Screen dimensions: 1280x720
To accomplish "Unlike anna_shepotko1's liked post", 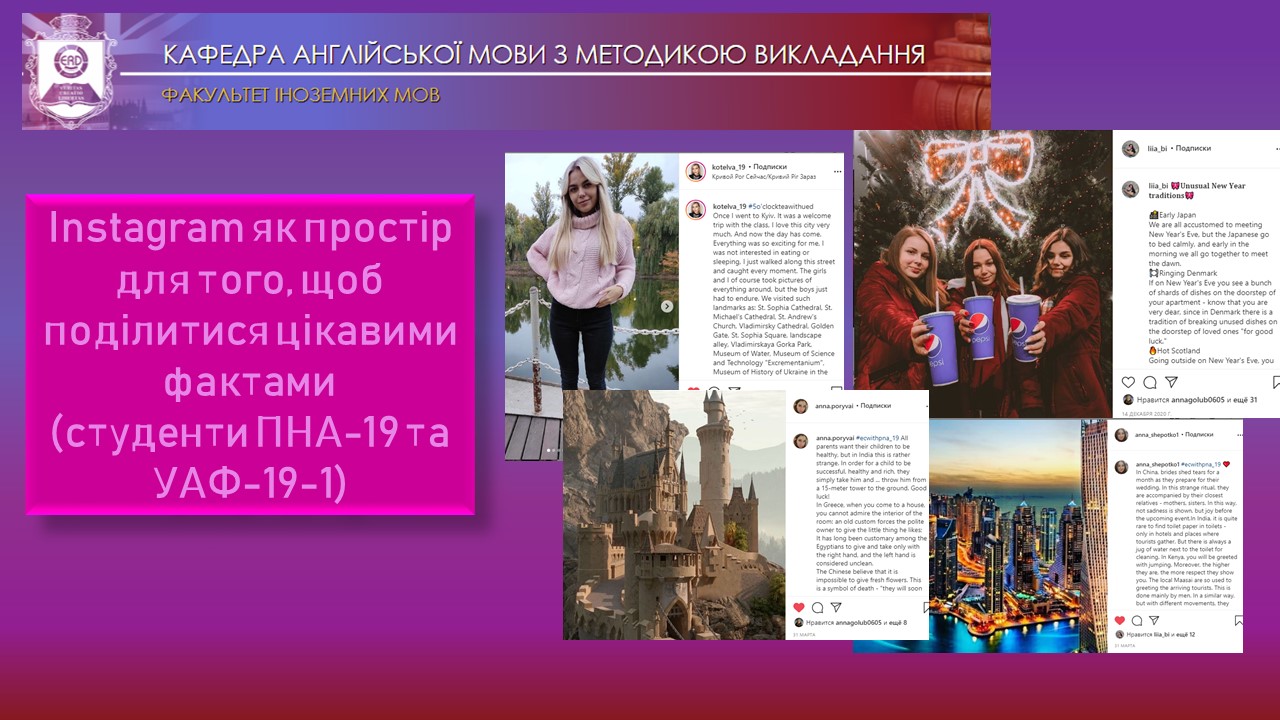I will point(1119,621).
